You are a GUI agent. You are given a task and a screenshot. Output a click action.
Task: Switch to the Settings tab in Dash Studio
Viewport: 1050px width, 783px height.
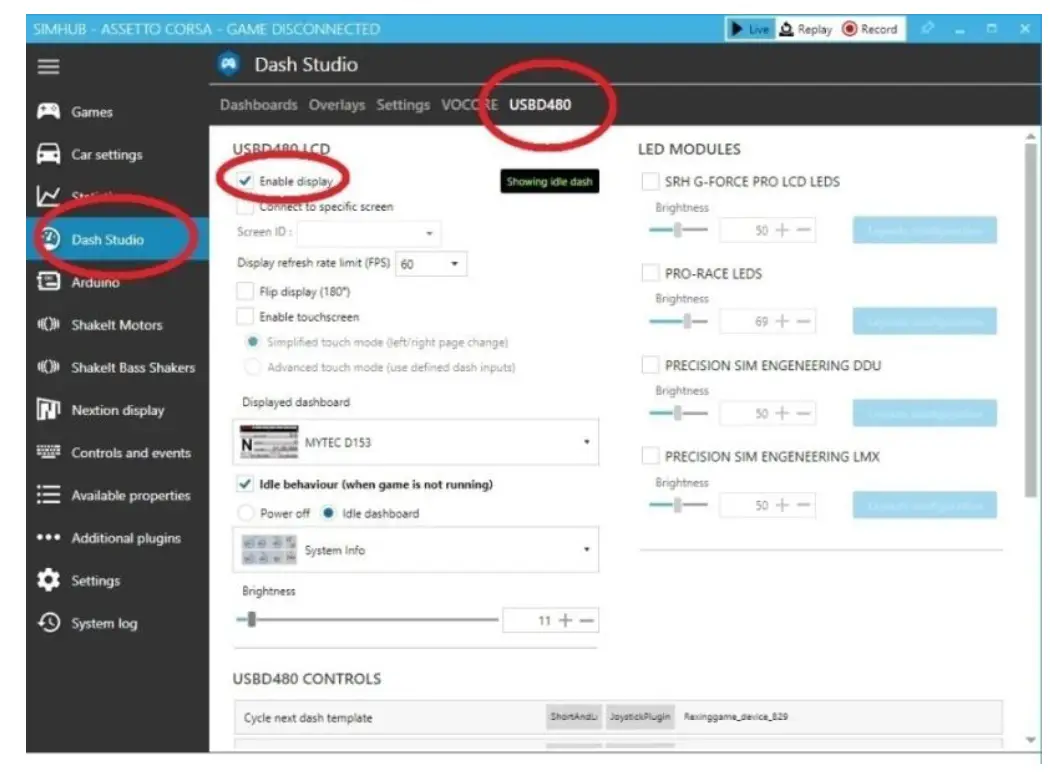tap(403, 104)
